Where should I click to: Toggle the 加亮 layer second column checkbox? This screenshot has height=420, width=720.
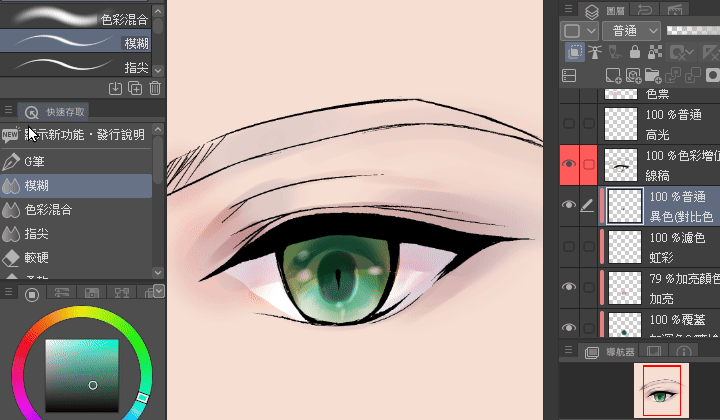[589, 287]
